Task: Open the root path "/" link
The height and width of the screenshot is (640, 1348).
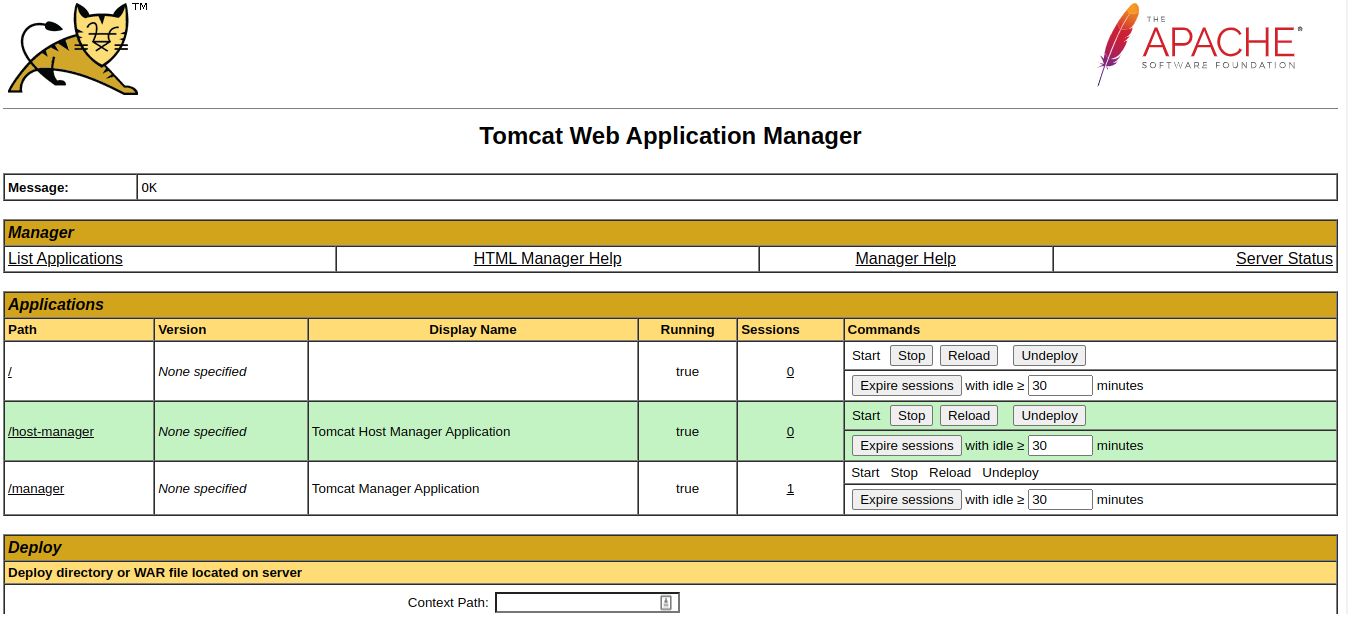Action: pos(10,371)
